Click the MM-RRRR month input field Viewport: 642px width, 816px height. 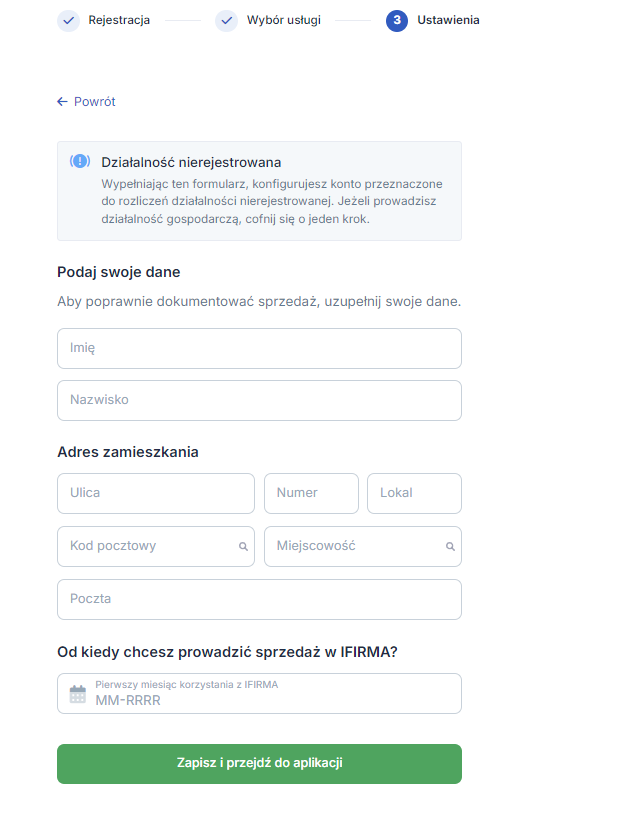[x=270, y=700]
